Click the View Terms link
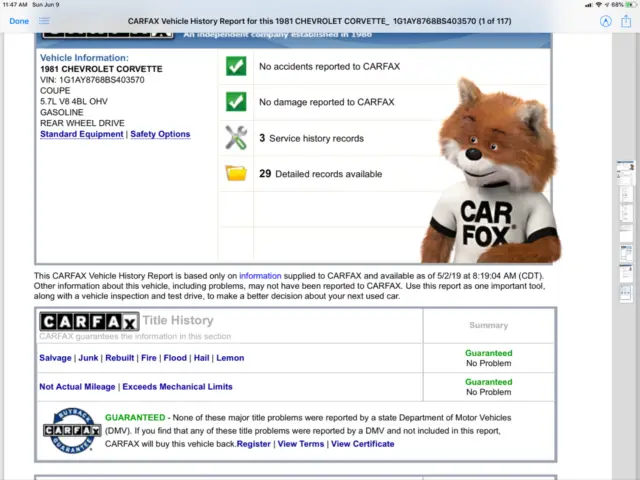 [301, 444]
